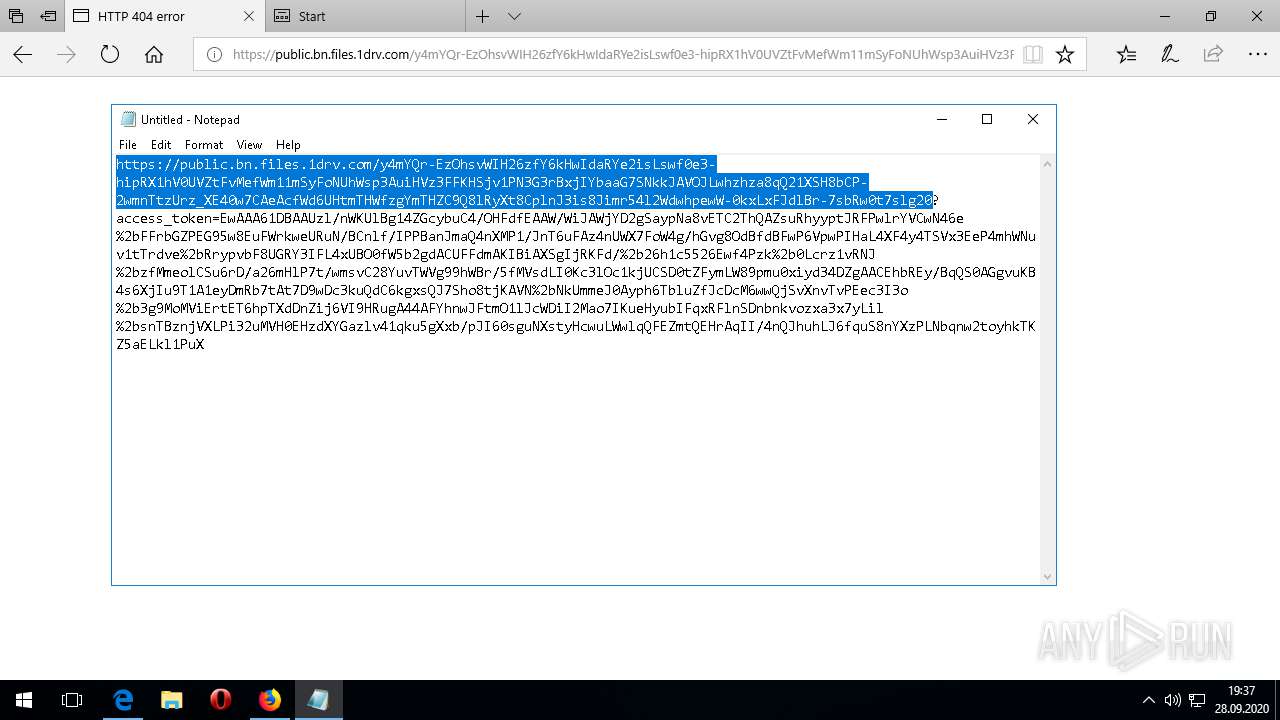The image size is (1280, 720).
Task: Open Notepad File menu
Action: 128,145
